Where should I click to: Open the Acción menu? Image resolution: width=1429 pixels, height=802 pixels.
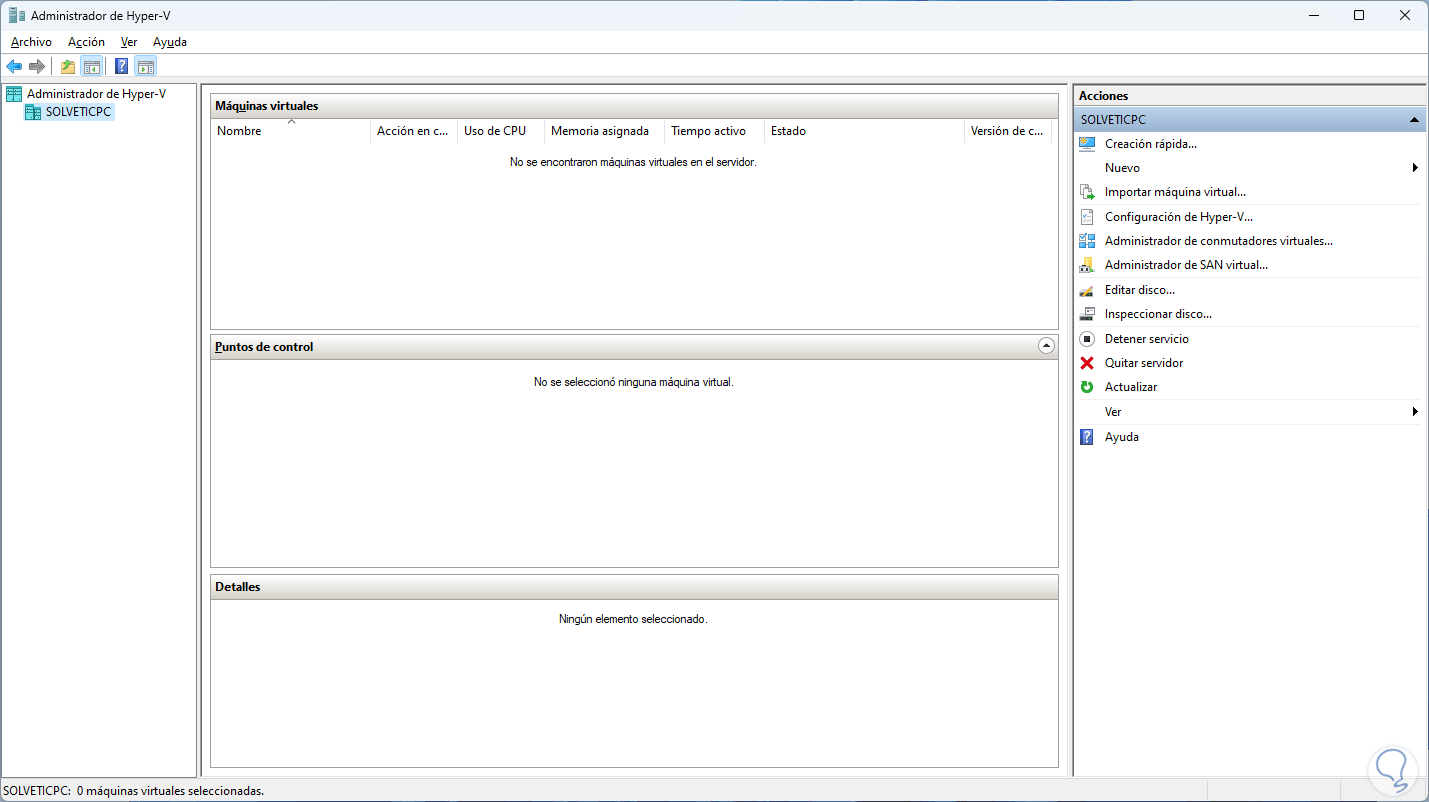[86, 42]
